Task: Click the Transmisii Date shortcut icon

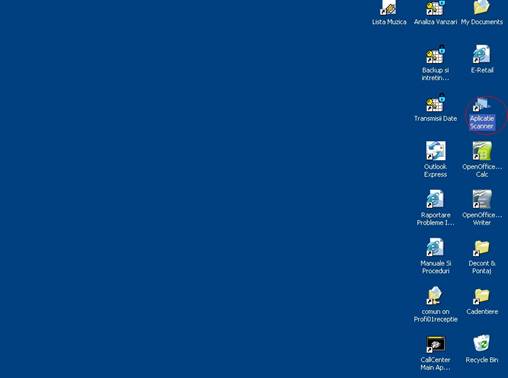Action: (435, 103)
